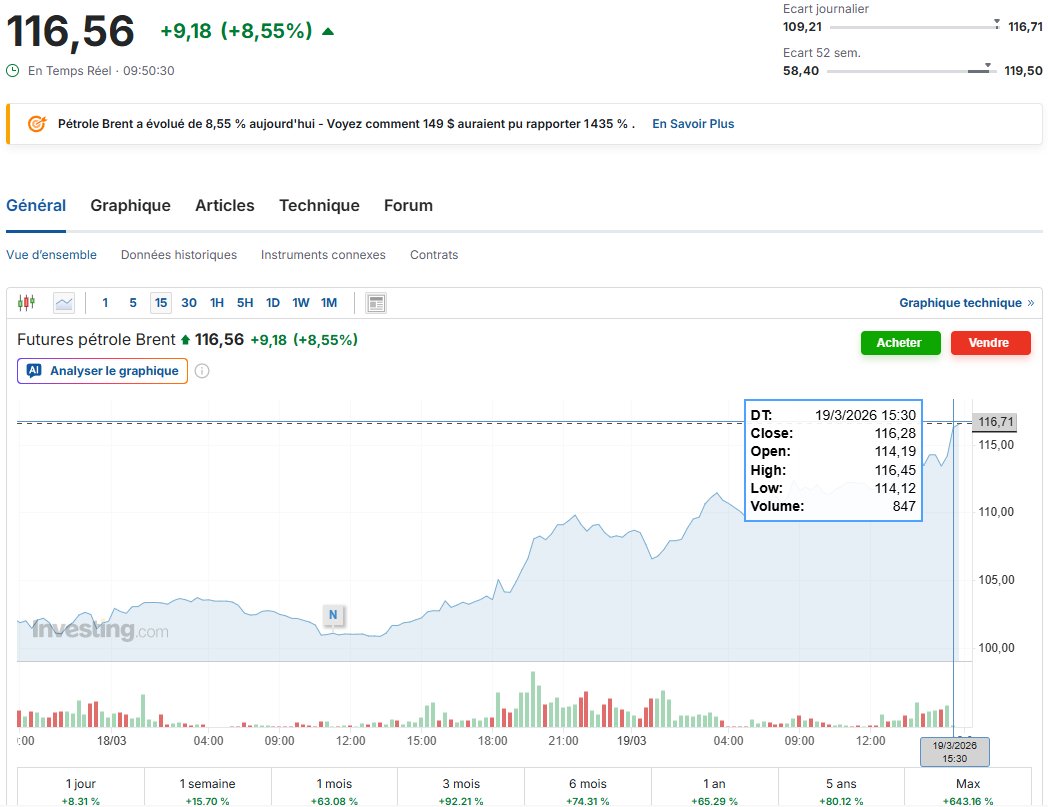Open the chart news table icon

[x=376, y=303]
